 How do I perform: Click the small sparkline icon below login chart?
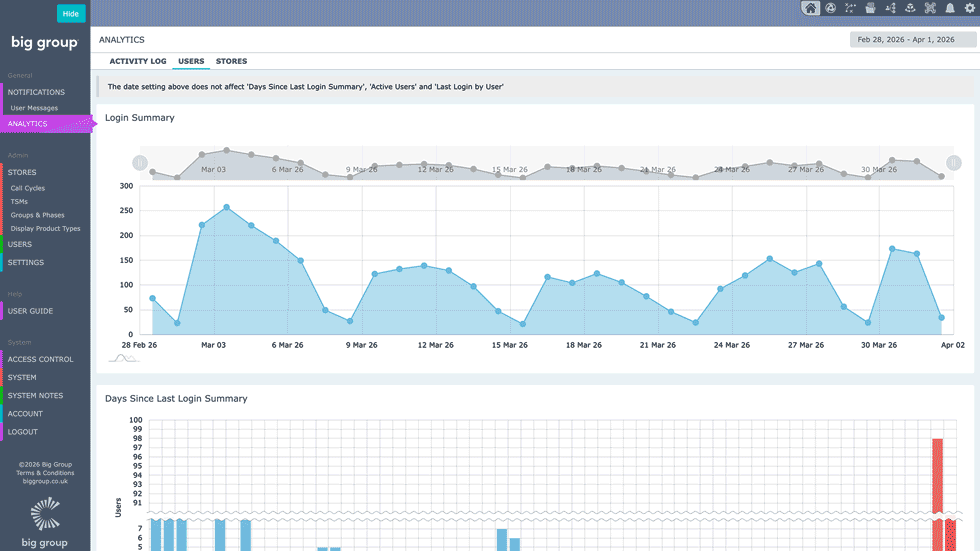124,358
